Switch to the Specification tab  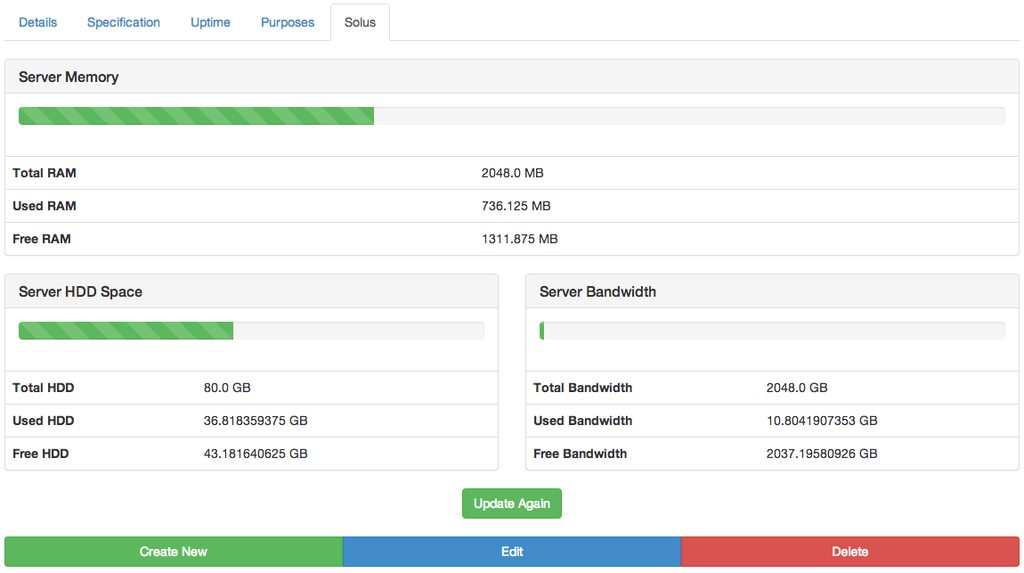click(123, 22)
